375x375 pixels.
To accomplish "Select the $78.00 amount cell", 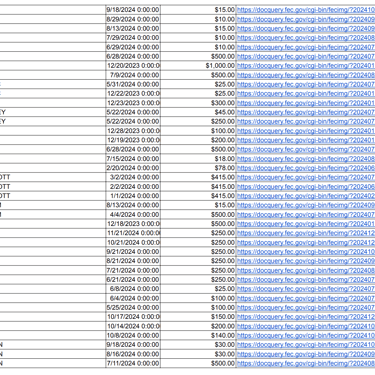I will pyautogui.click(x=198, y=168).
